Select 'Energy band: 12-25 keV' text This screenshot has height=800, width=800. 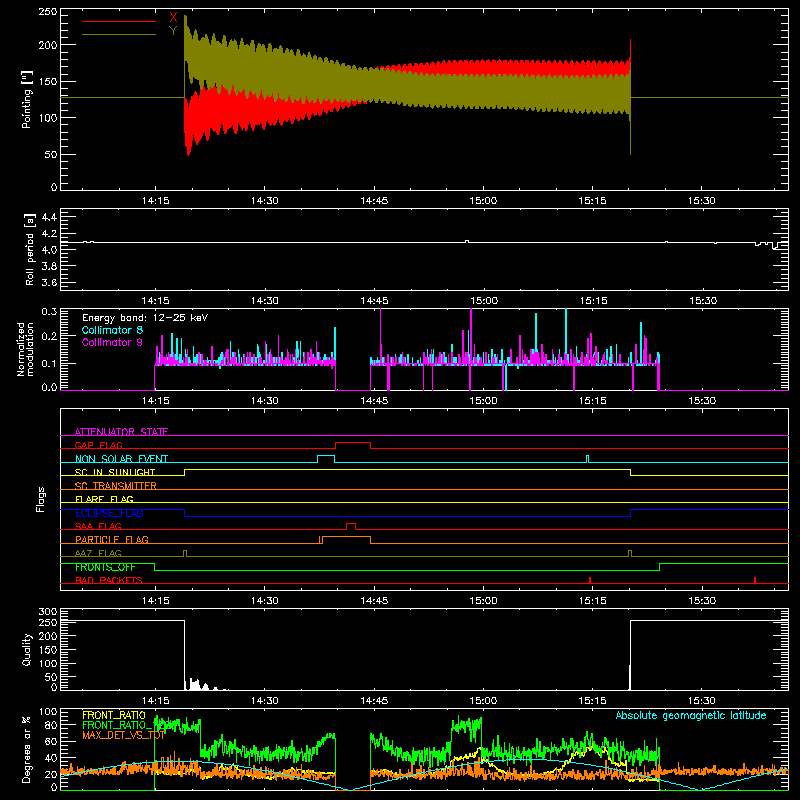(145, 318)
